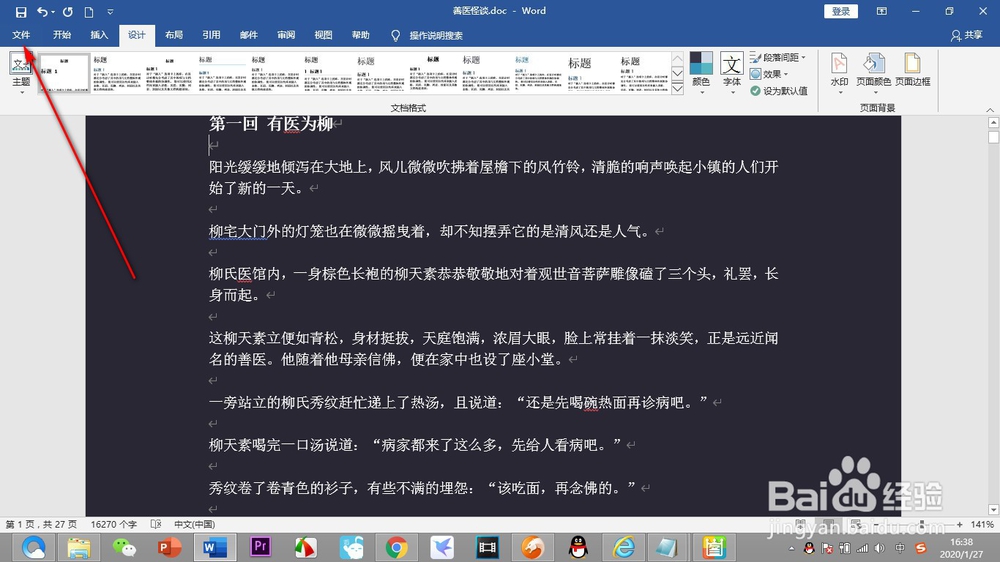Screen dimensions: 1000x562
Task: Click the 登录 sign-in button
Action: 841,11
